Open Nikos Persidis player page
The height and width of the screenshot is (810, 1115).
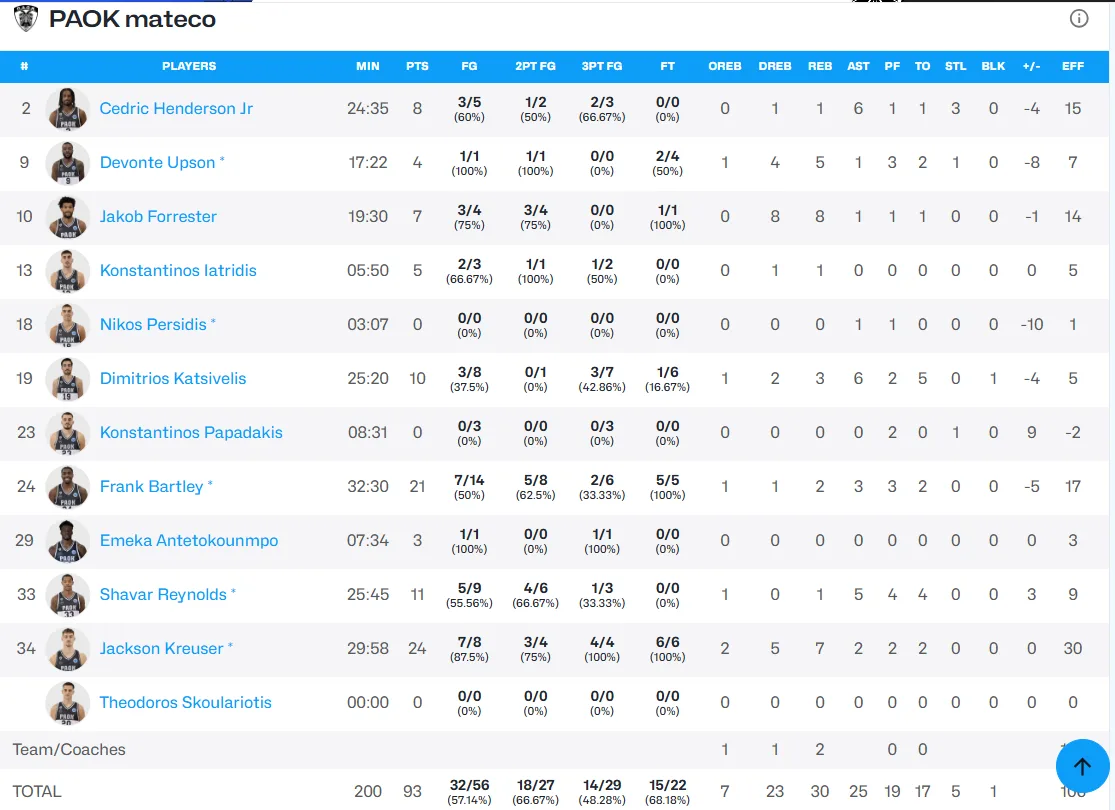coord(153,324)
